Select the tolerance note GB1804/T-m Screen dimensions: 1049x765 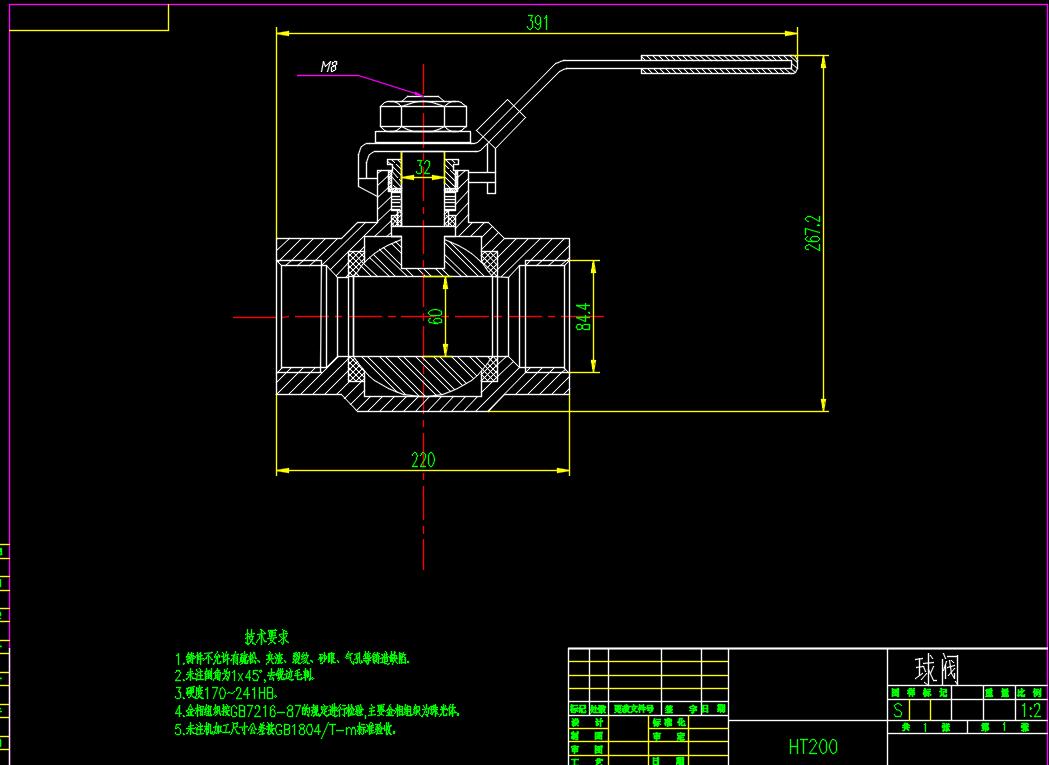(285, 729)
